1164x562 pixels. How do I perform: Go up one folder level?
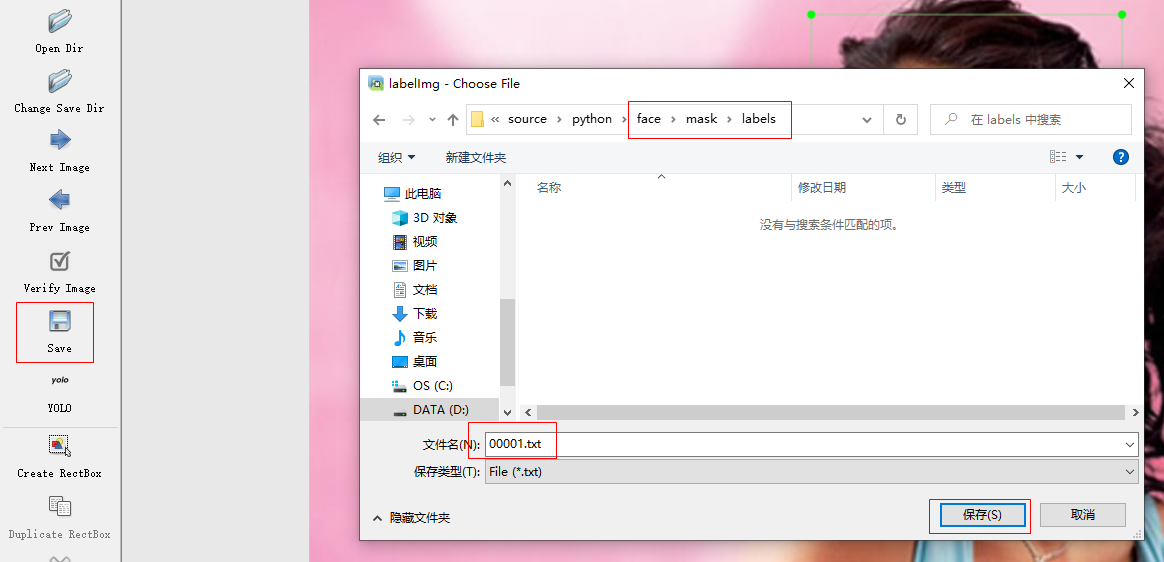(x=453, y=120)
